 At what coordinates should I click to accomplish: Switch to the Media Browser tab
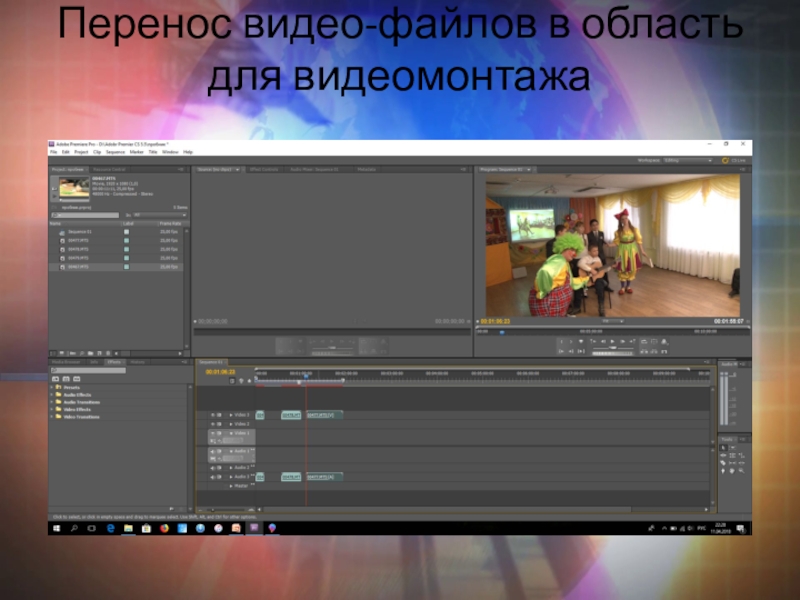[x=67, y=361]
